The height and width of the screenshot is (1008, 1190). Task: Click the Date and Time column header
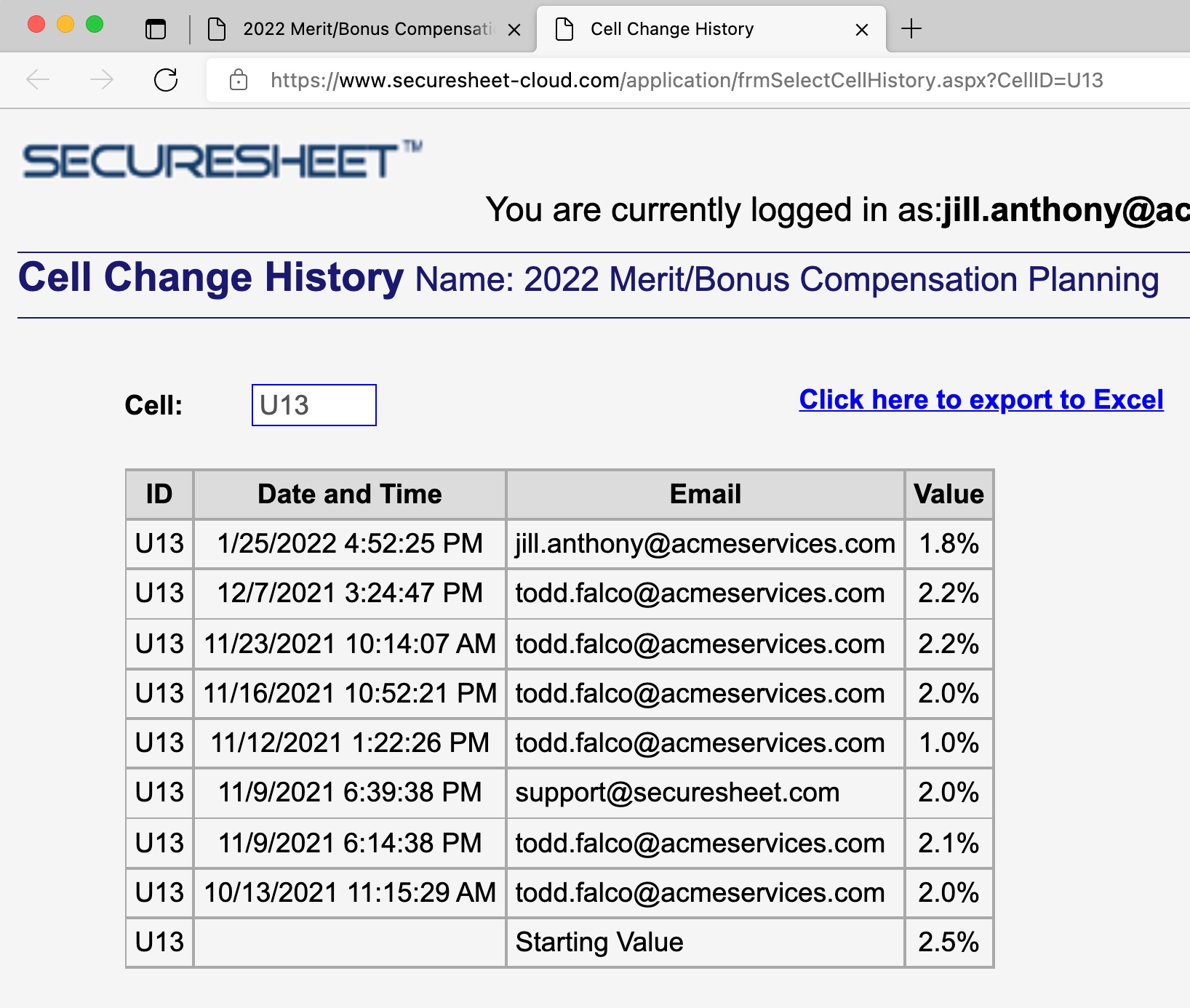(x=349, y=494)
